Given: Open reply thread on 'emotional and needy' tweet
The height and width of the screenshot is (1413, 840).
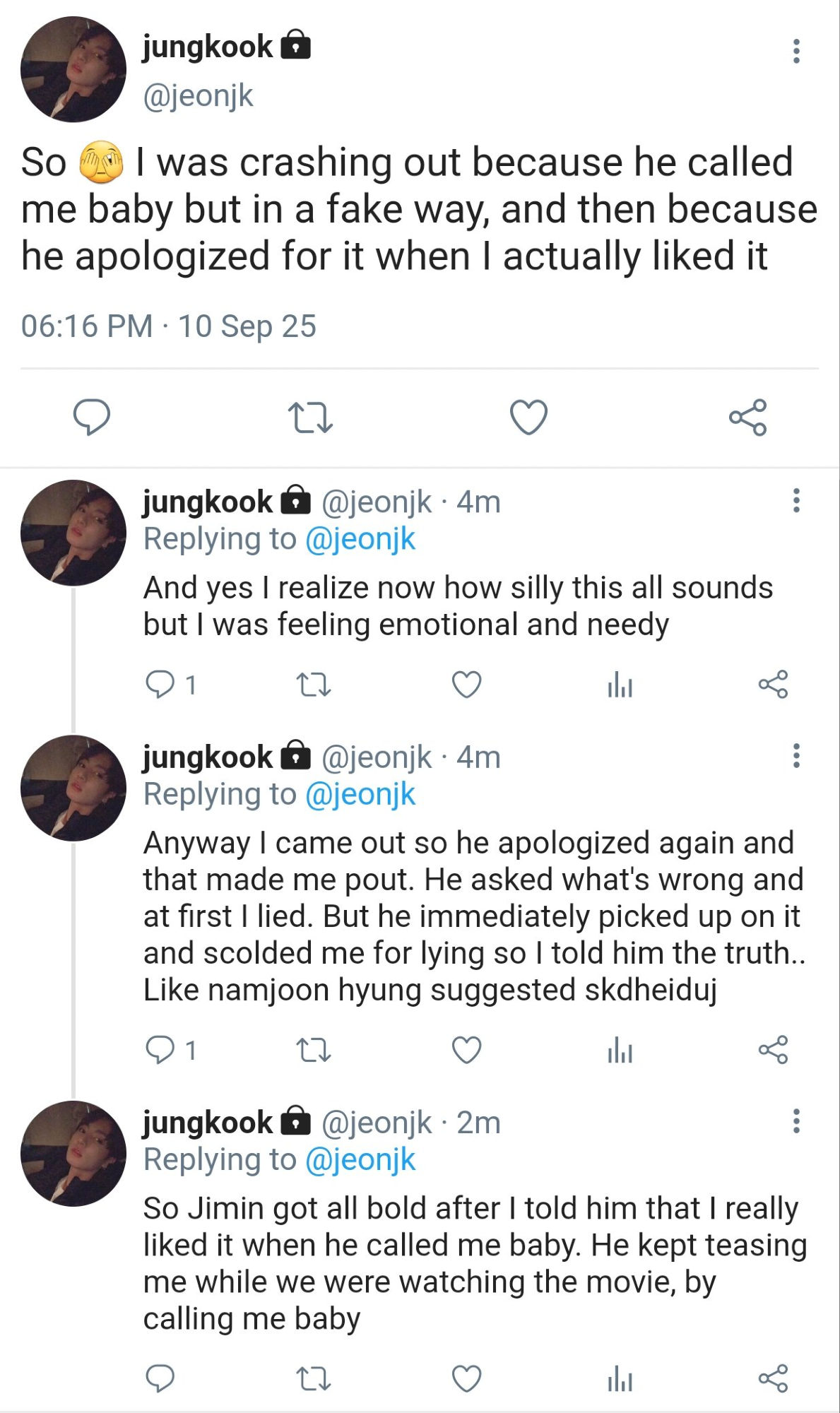Looking at the screenshot, I should click(x=160, y=685).
